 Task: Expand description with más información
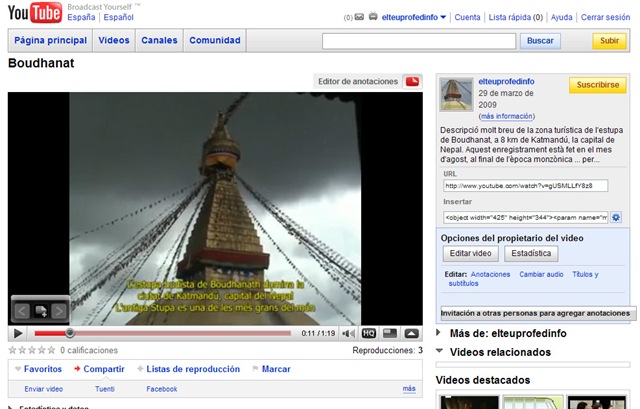pos(507,116)
